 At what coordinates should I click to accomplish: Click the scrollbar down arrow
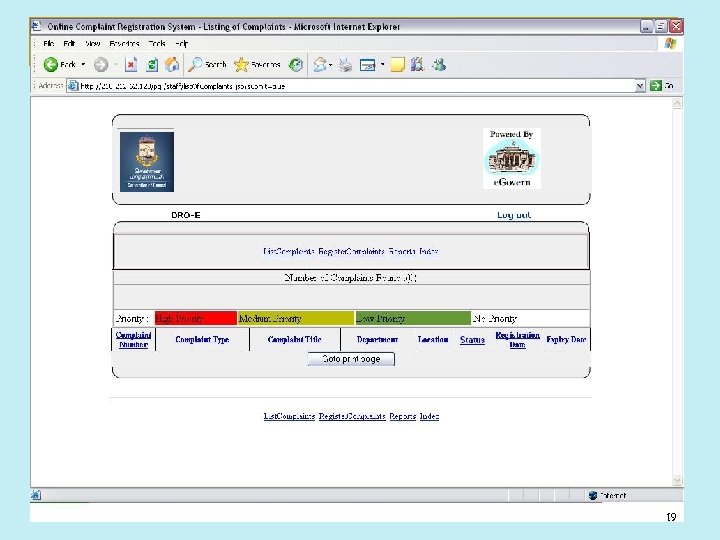pyautogui.click(x=677, y=481)
